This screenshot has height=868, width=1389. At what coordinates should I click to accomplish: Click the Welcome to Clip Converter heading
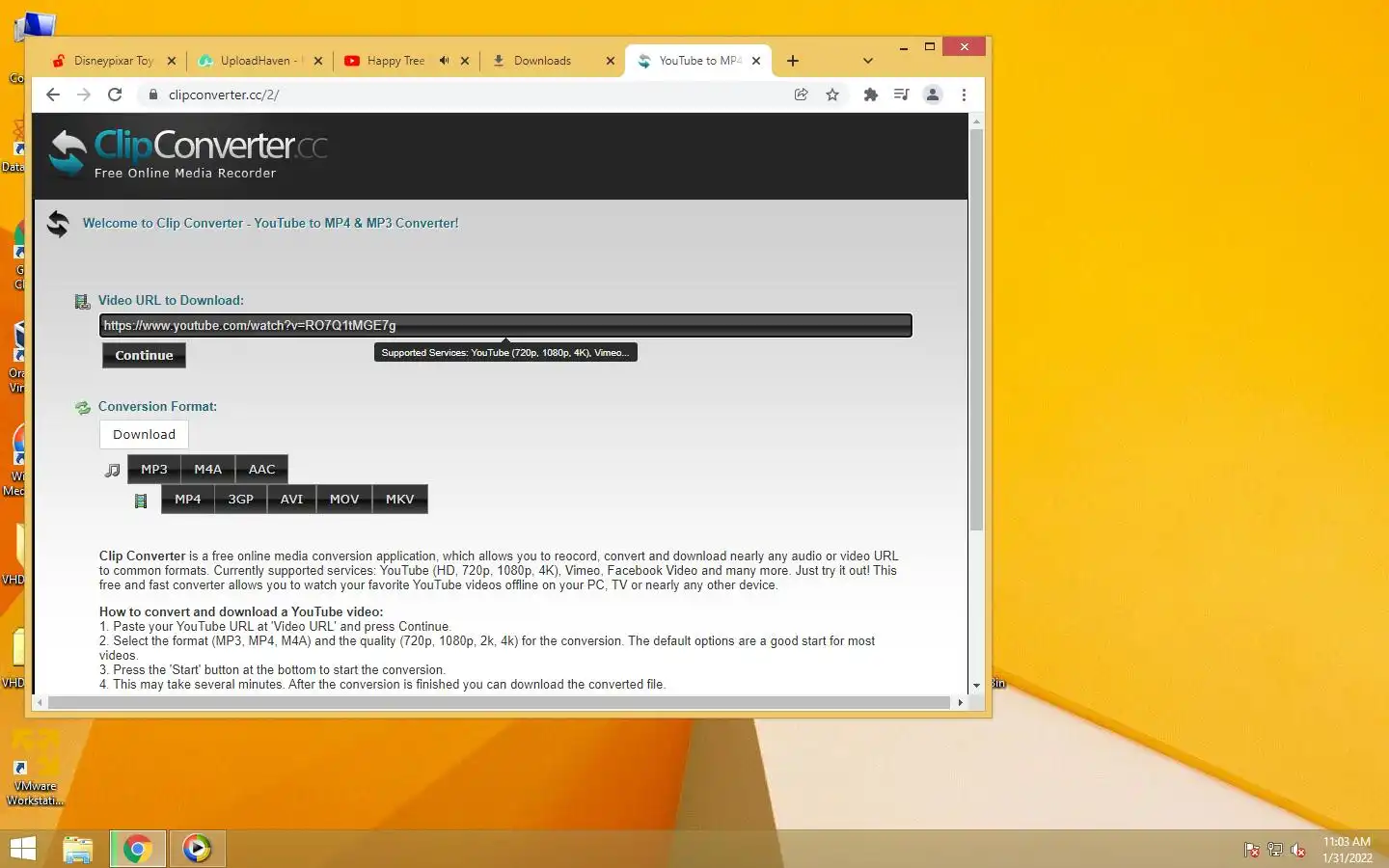tap(270, 223)
